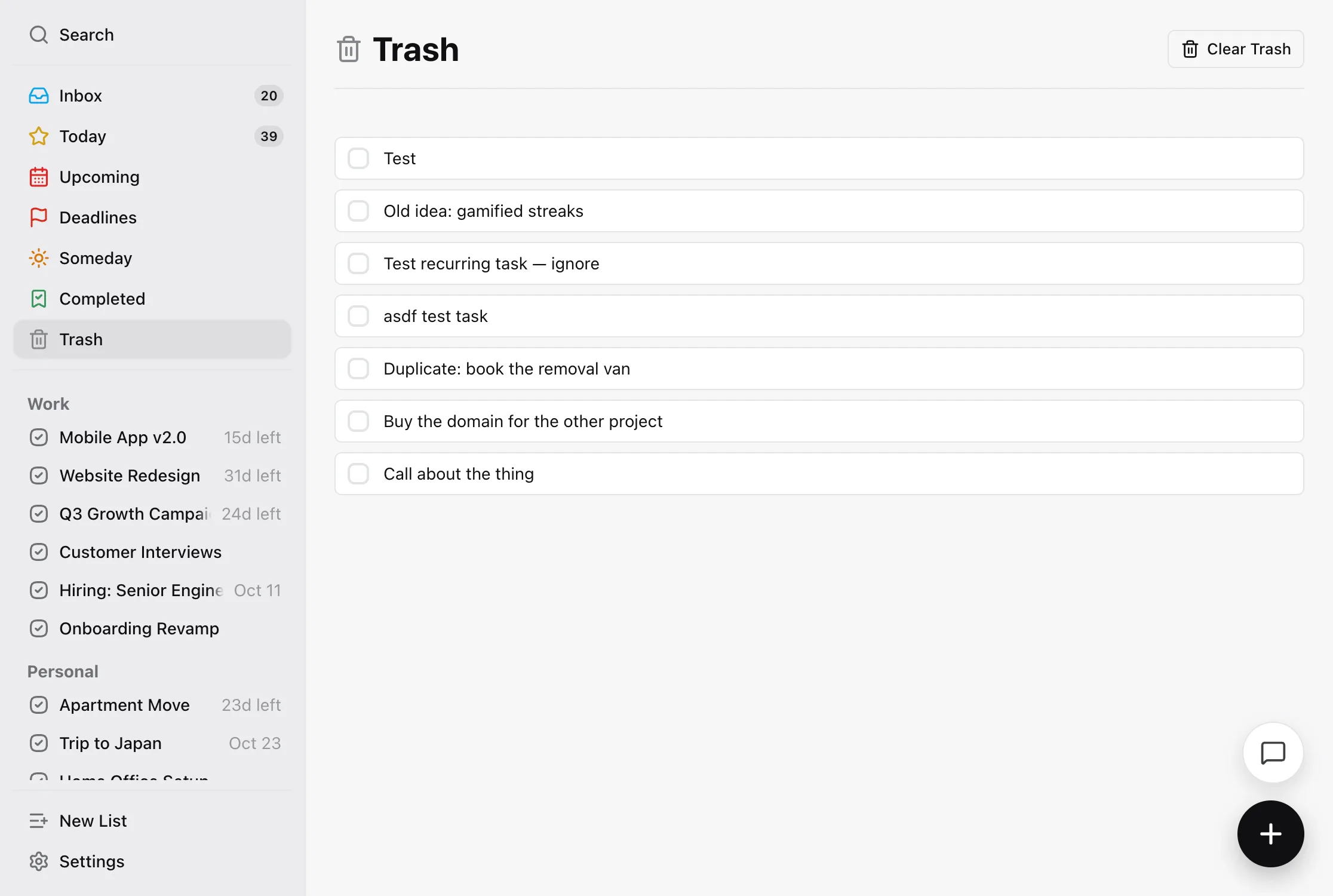Check the 'Call about the thing' checkbox
This screenshot has height=896, width=1333.
pos(358,474)
